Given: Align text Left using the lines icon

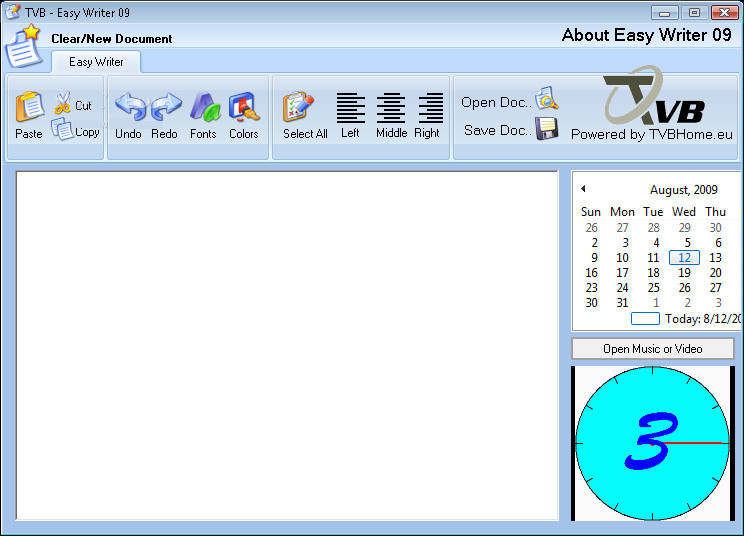Looking at the screenshot, I should point(351,108).
